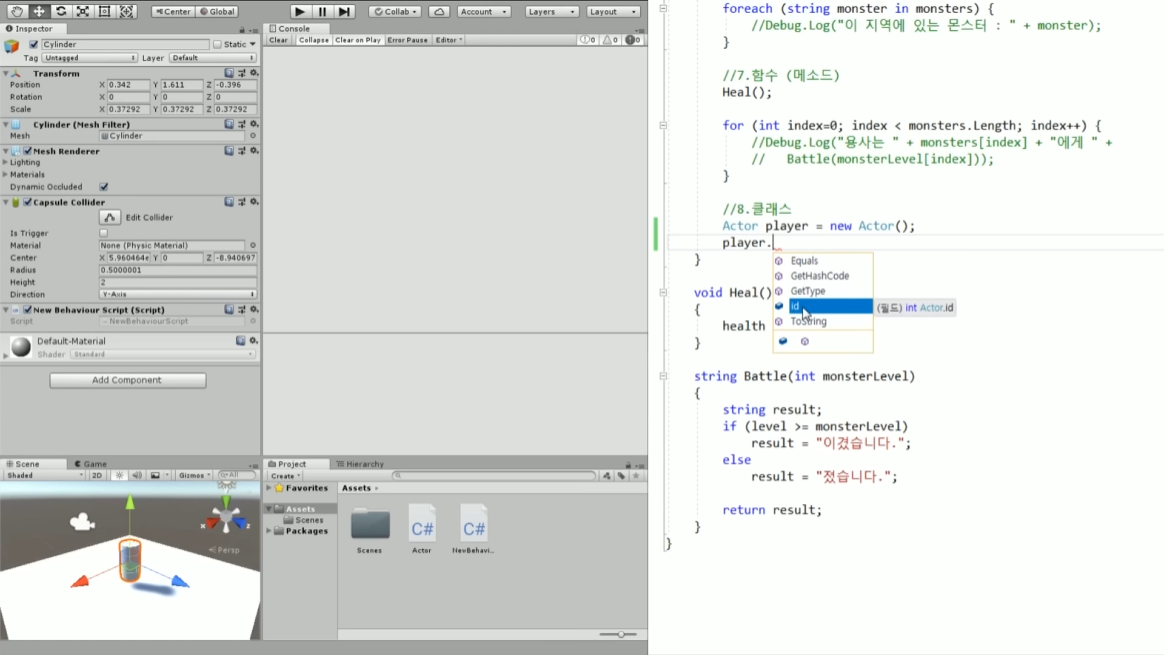Click search by label icon in Project
This screenshot has width=1164, height=655.
pos(621,475)
